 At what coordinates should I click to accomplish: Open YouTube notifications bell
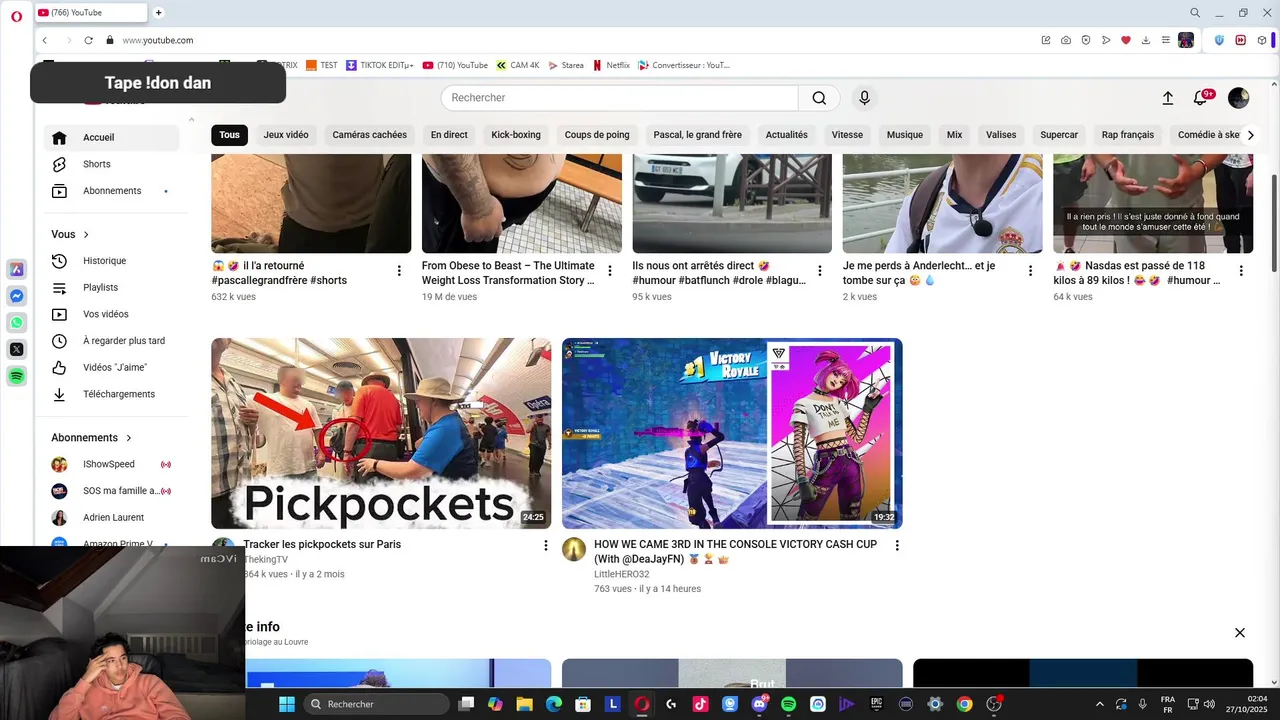[x=1201, y=97]
